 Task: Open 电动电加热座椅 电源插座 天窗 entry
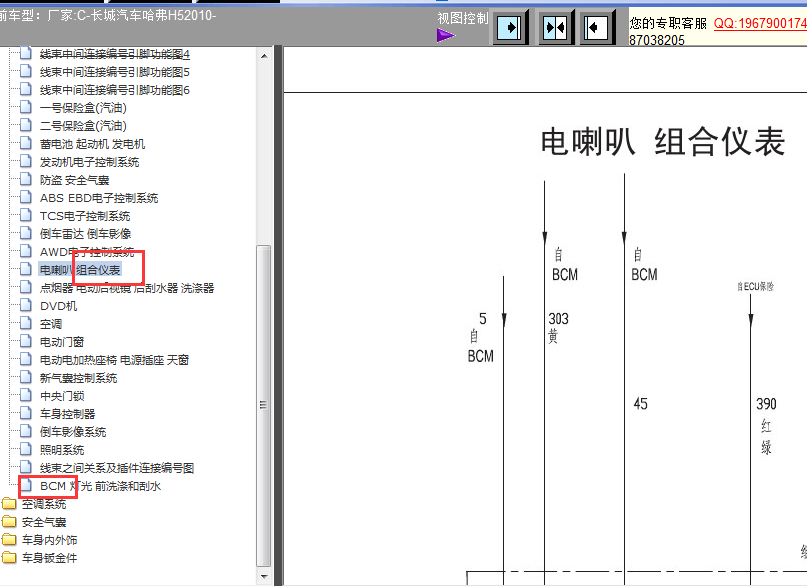point(114,360)
